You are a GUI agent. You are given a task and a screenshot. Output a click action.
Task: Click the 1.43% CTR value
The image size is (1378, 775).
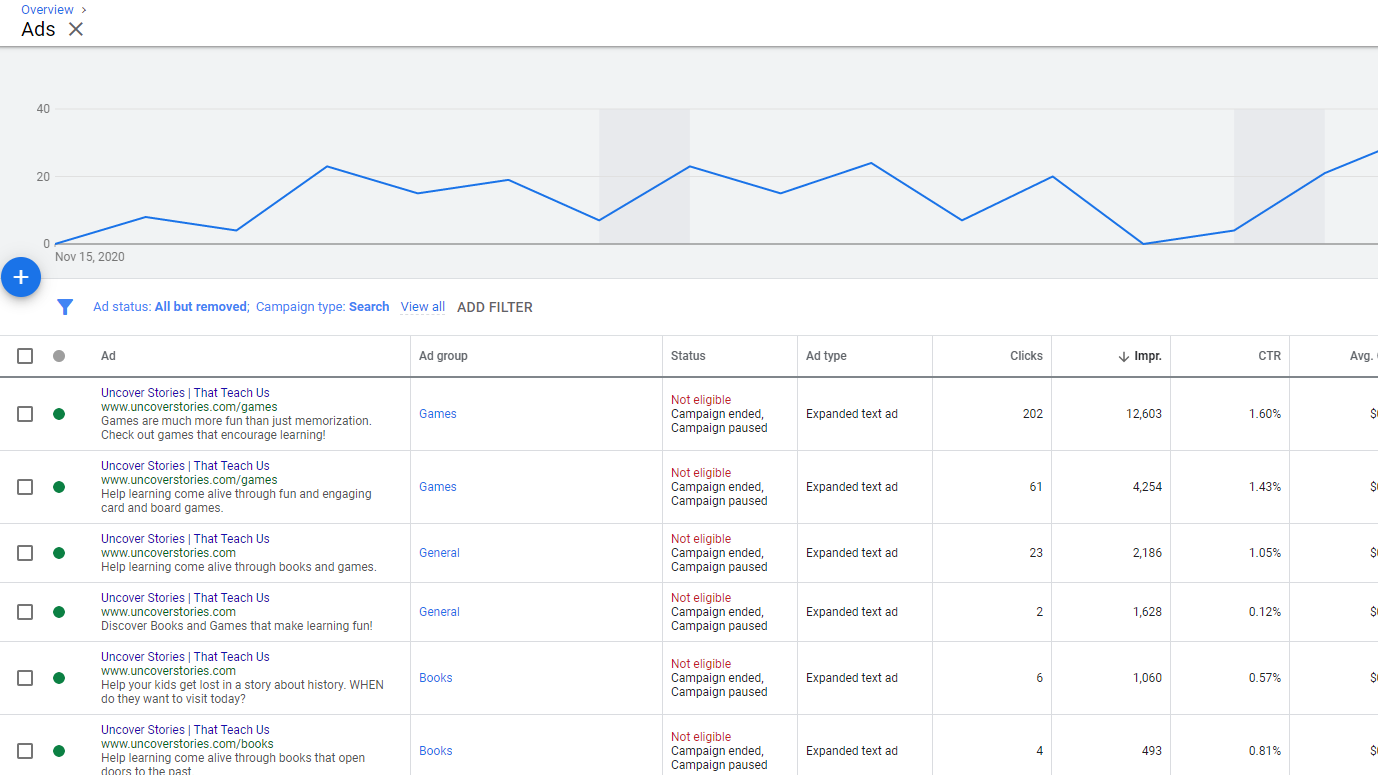[1265, 487]
